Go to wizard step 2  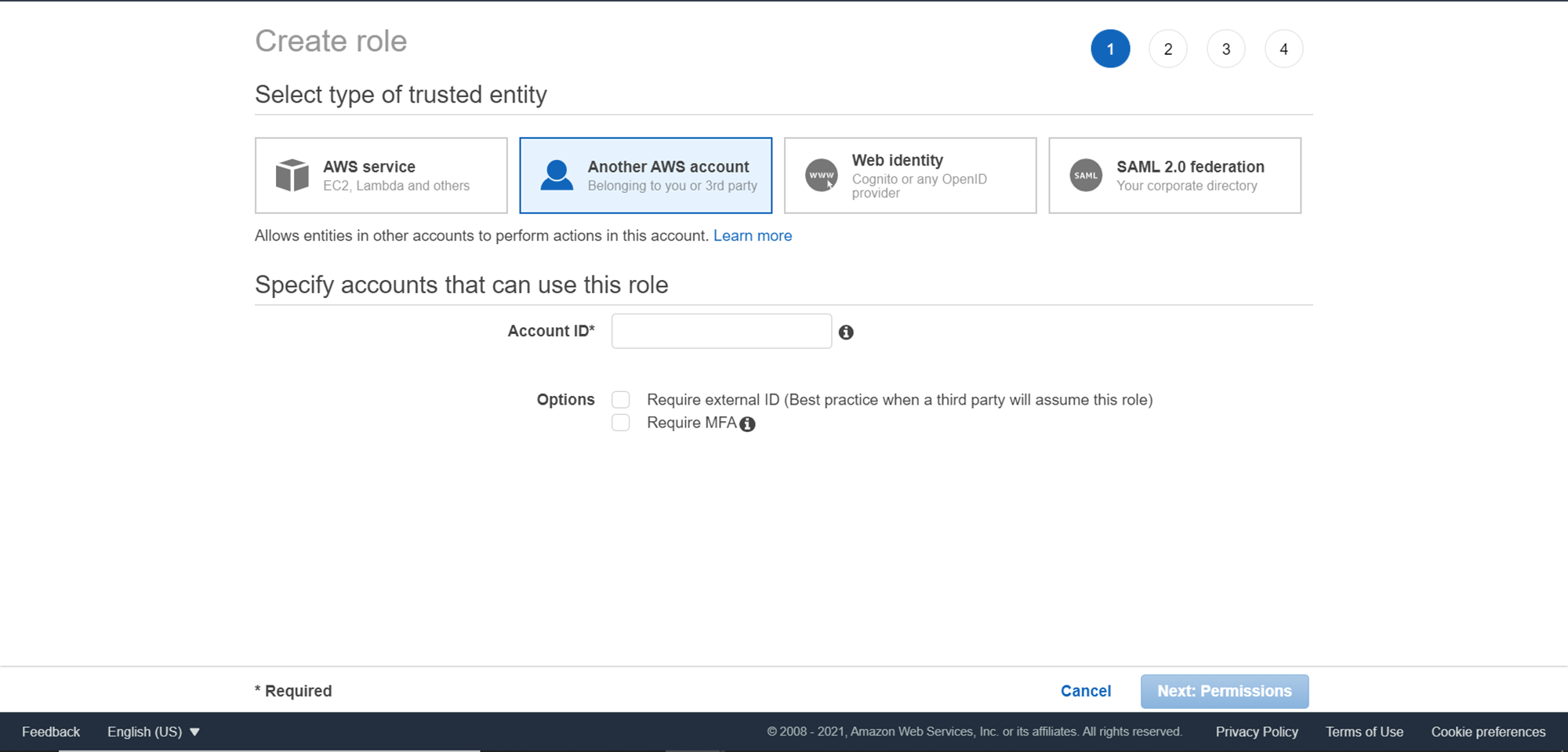click(1168, 49)
